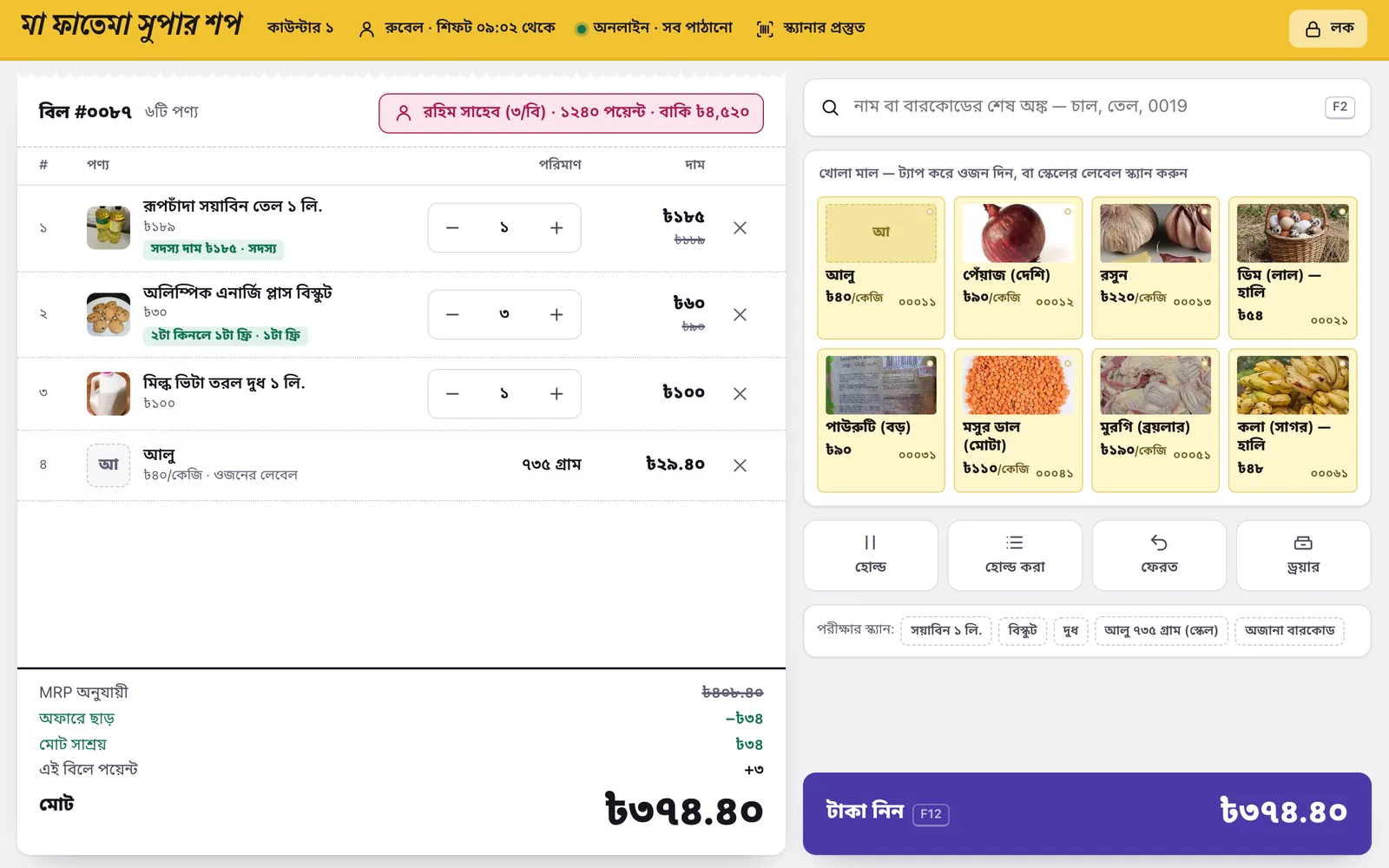Screen dimensions: 1389x868
Task: Remove মিল্ক ভিটা তরল দুধ with X icon
Action: click(740, 394)
